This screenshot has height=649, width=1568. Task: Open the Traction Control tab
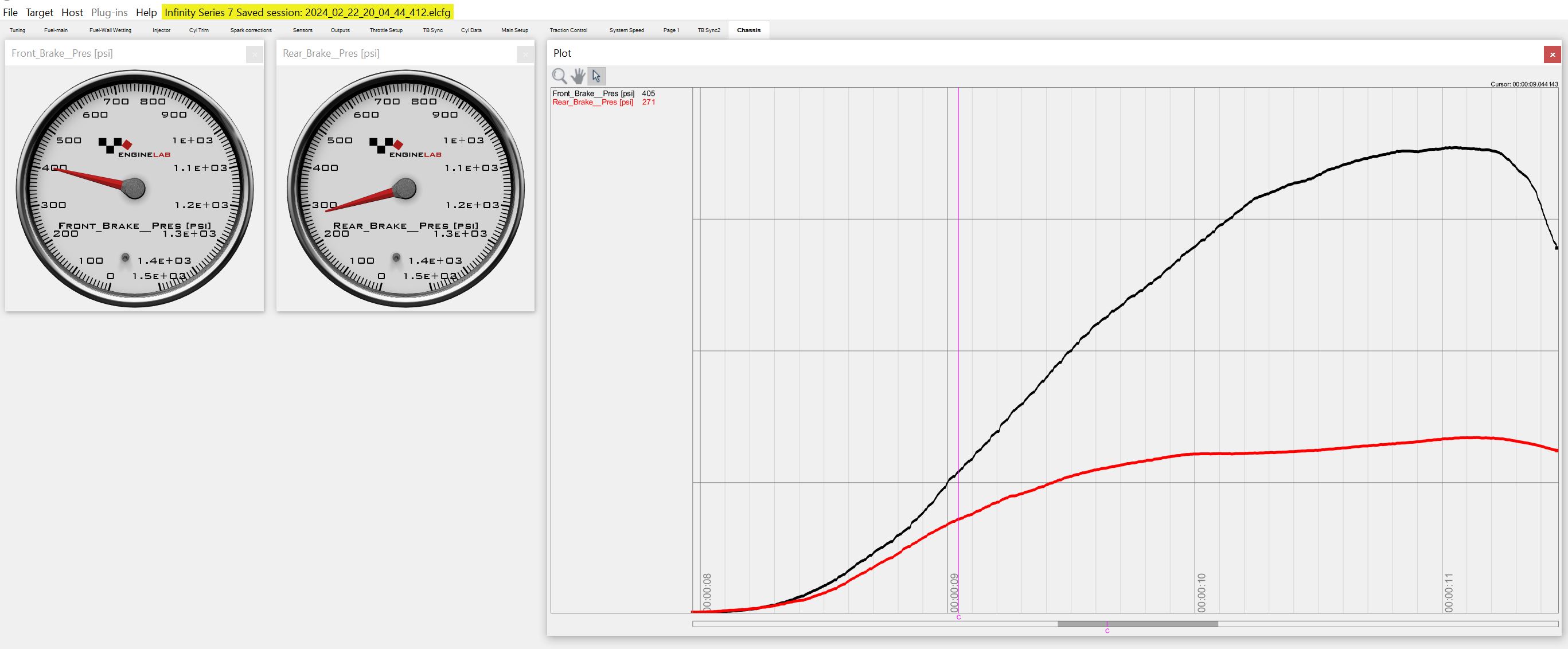coord(568,30)
